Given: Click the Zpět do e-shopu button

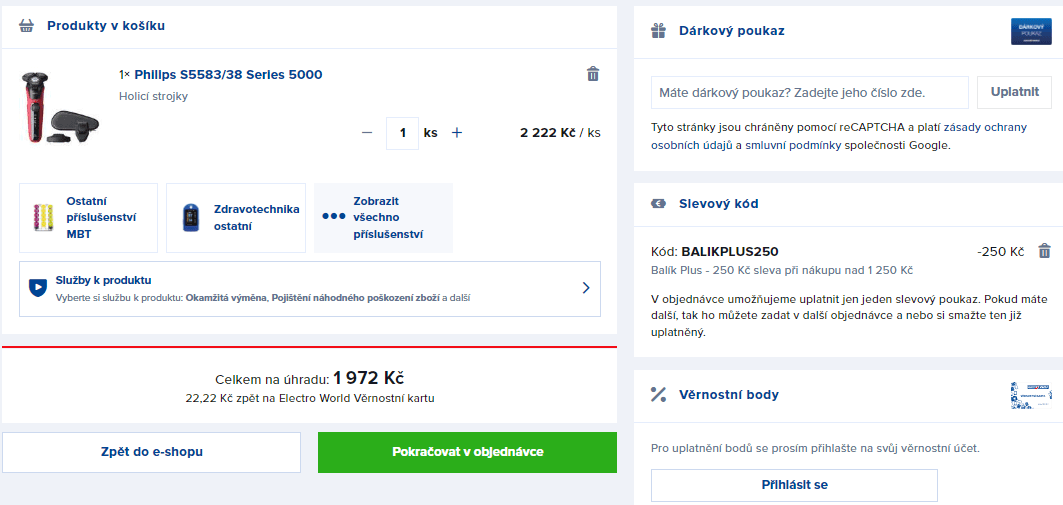Looking at the screenshot, I should coord(152,452).
